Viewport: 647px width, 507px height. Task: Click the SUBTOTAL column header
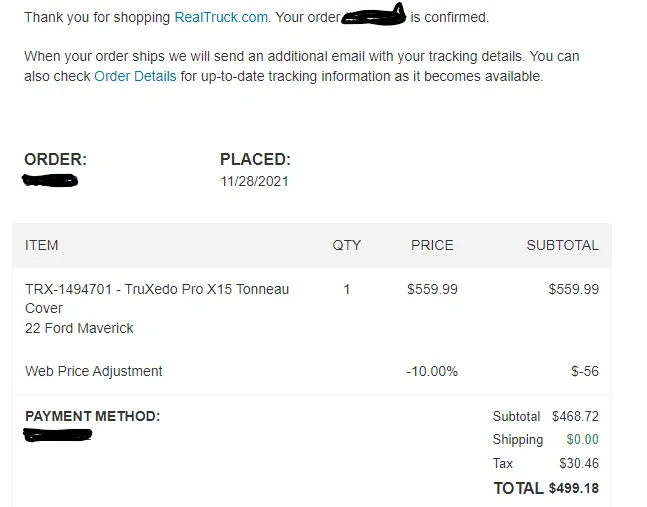point(562,245)
